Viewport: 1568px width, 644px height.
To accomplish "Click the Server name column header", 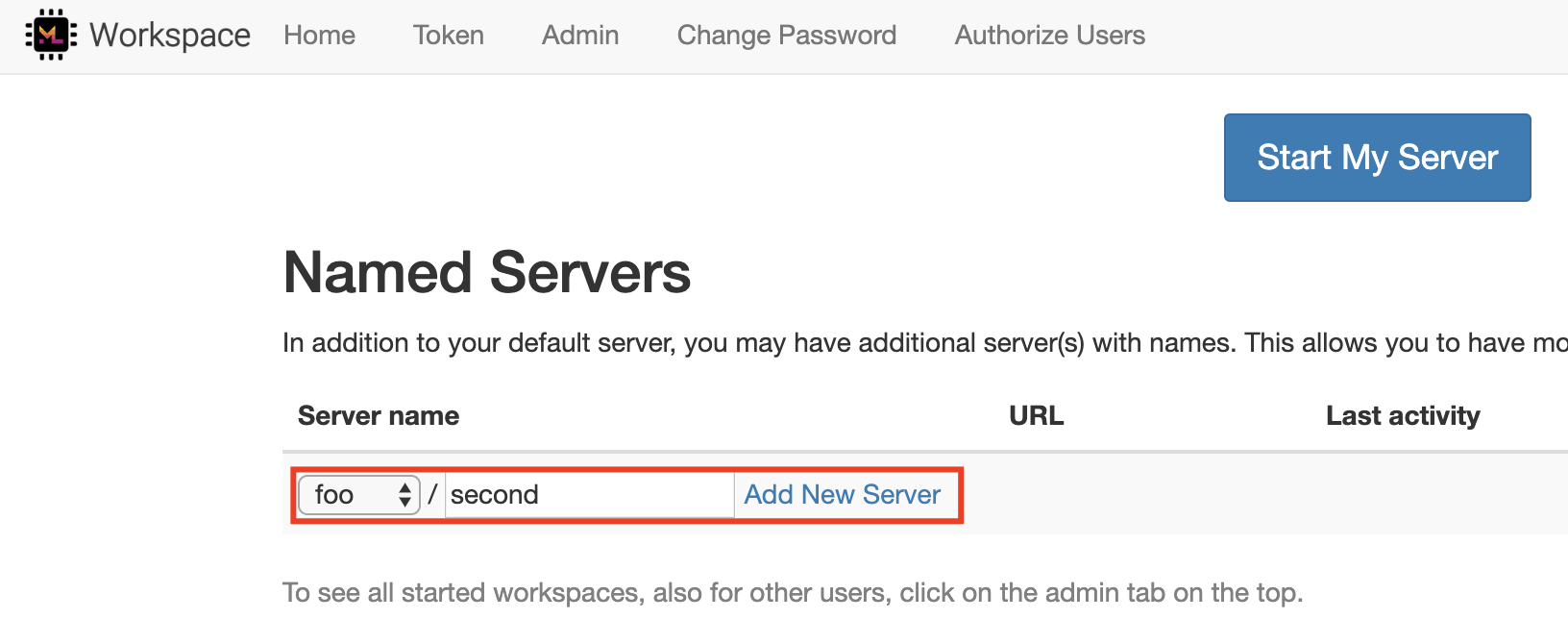I will (x=378, y=415).
